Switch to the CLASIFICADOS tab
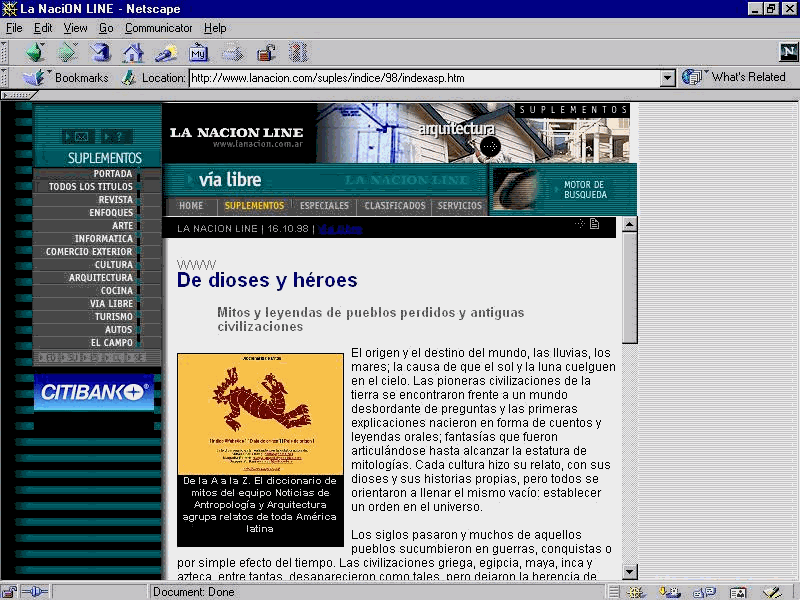This screenshot has width=800, height=600. point(395,206)
